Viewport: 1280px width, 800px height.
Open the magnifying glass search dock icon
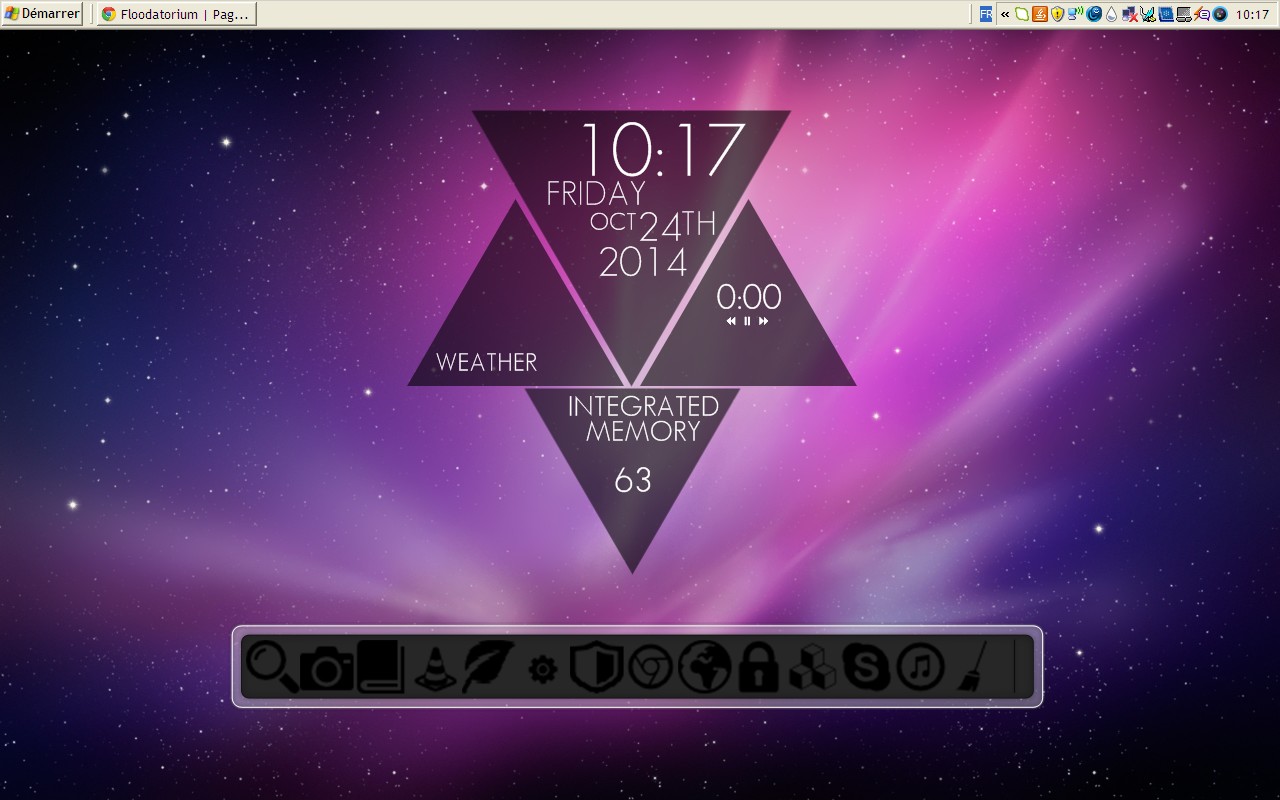[x=270, y=666]
